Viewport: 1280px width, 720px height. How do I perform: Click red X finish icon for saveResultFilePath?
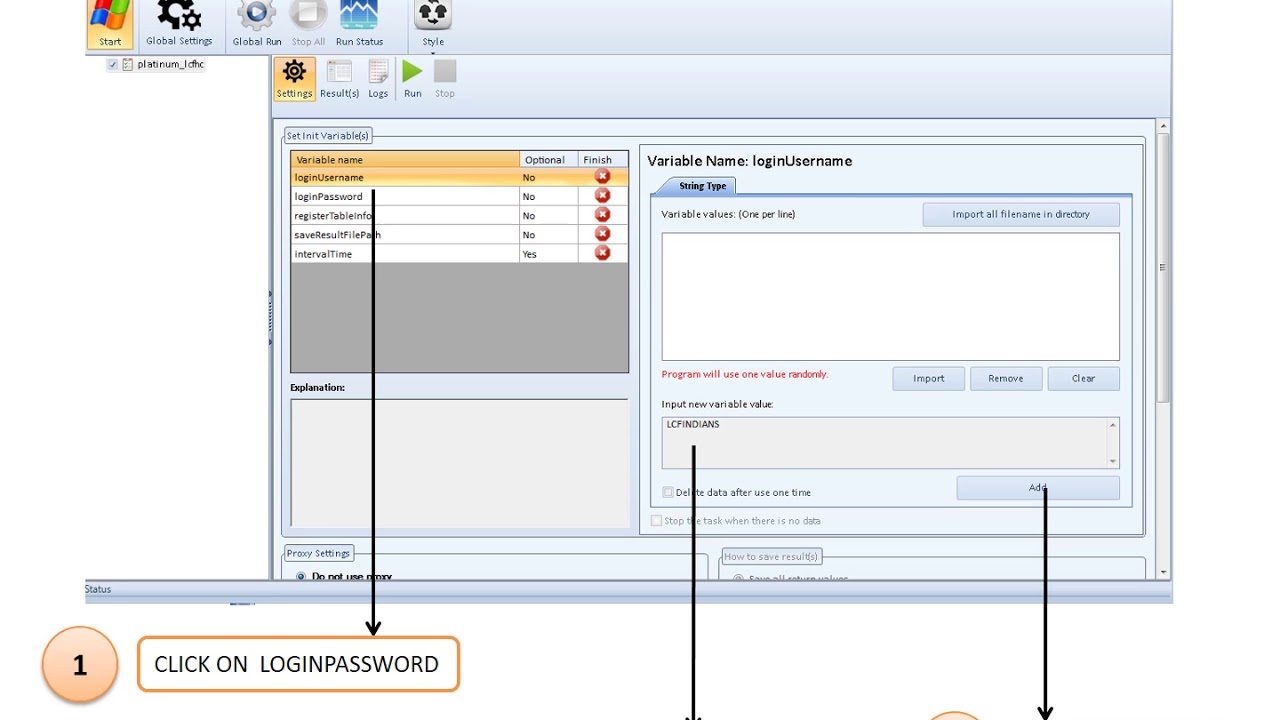click(x=602, y=234)
